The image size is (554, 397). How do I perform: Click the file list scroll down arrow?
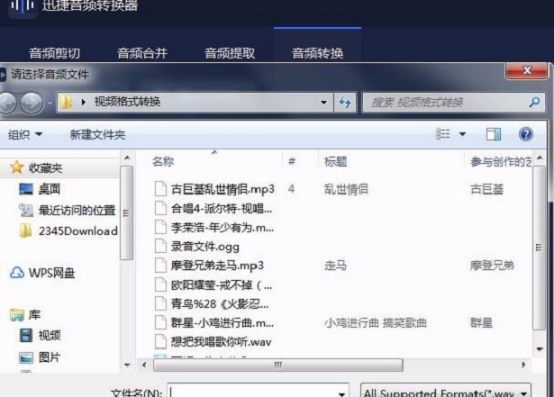click(x=539, y=349)
